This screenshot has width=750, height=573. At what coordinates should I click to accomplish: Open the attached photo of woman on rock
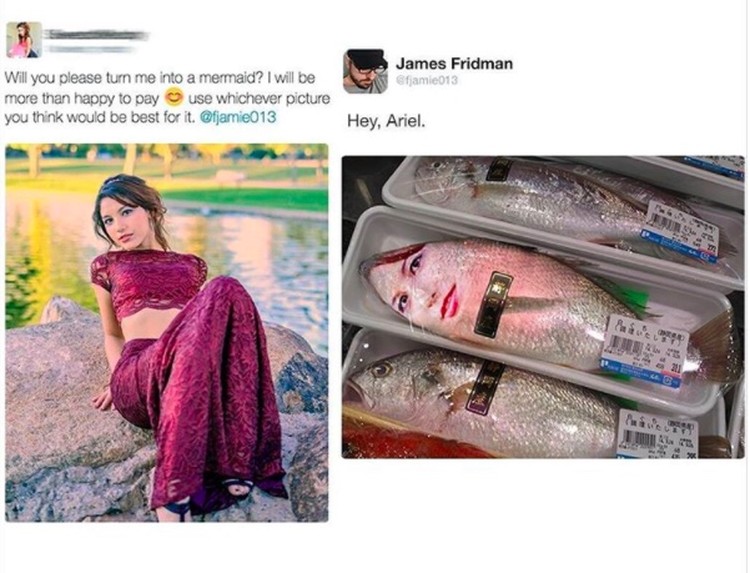167,332
